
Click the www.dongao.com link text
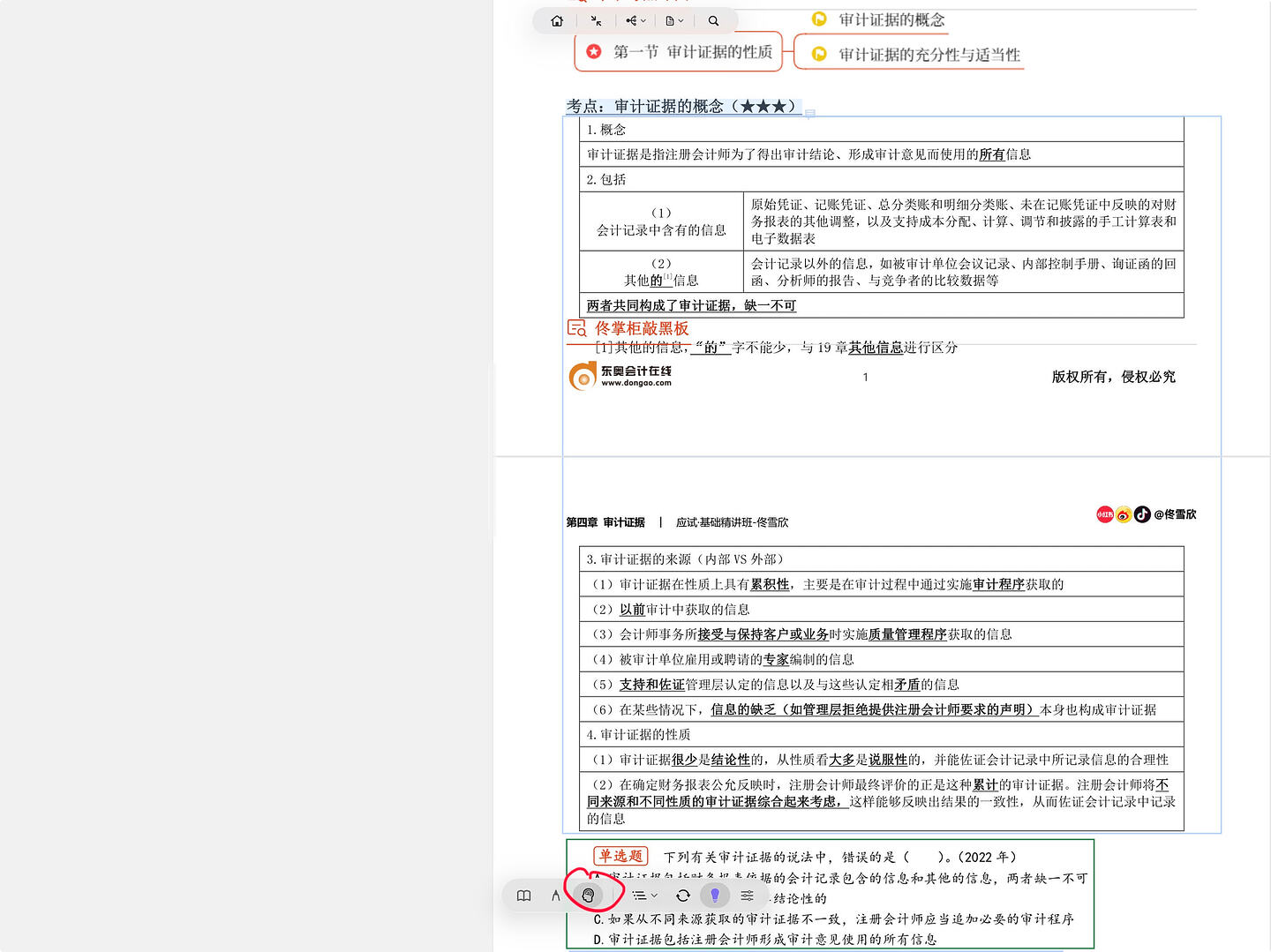point(636,383)
